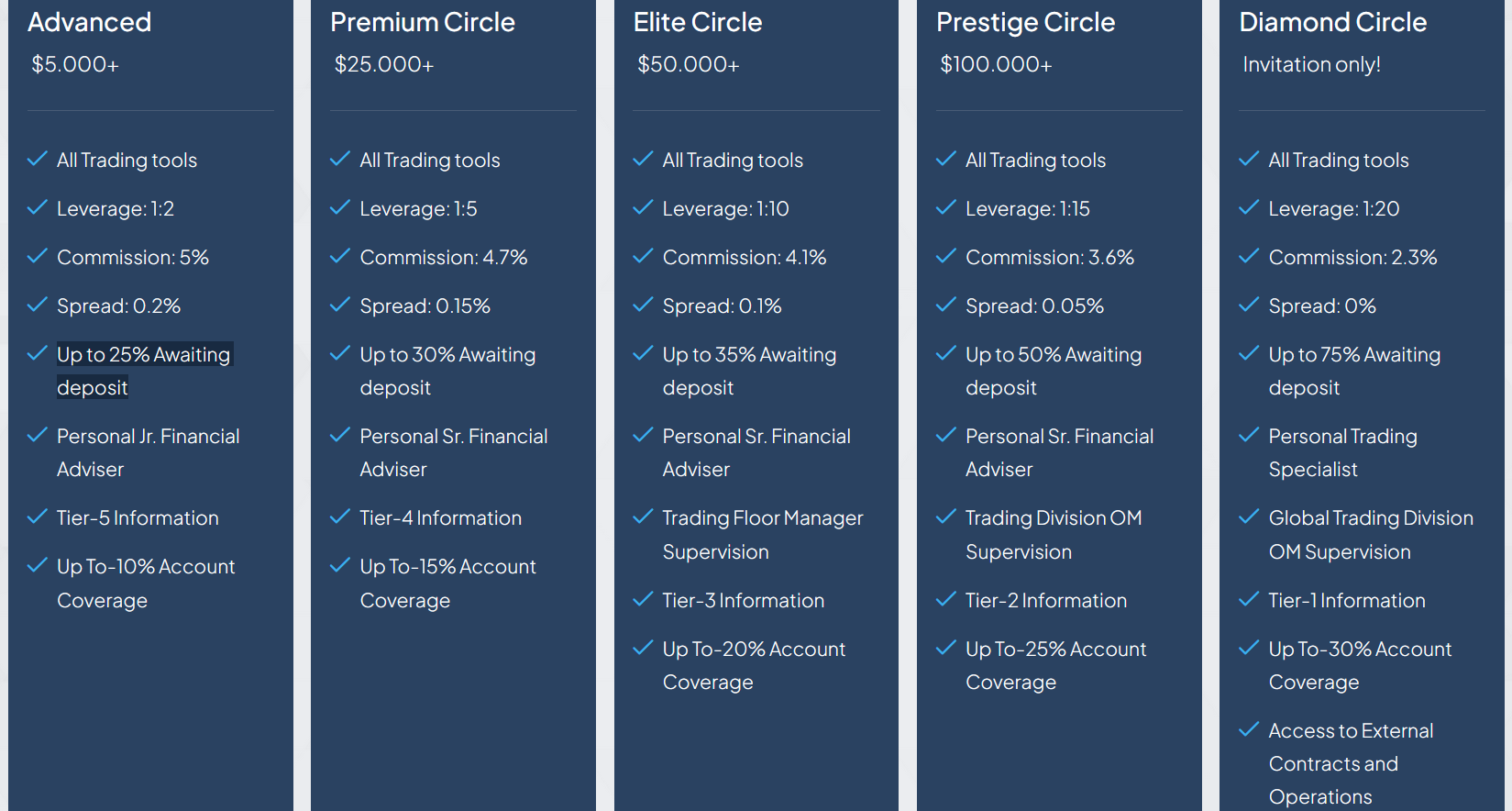Click the $100.000+ price under Prestige Circle
This screenshot has width=1512, height=811.
pos(996,64)
